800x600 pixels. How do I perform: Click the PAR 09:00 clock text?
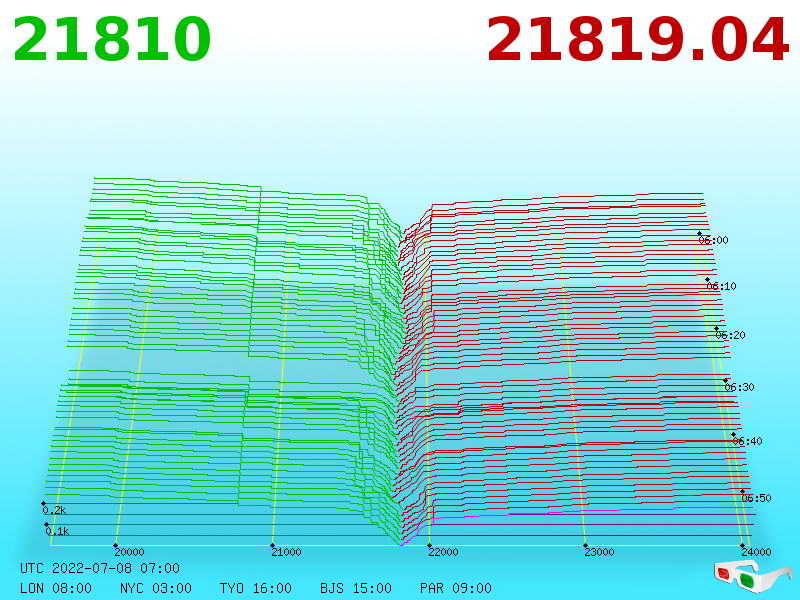click(x=456, y=588)
